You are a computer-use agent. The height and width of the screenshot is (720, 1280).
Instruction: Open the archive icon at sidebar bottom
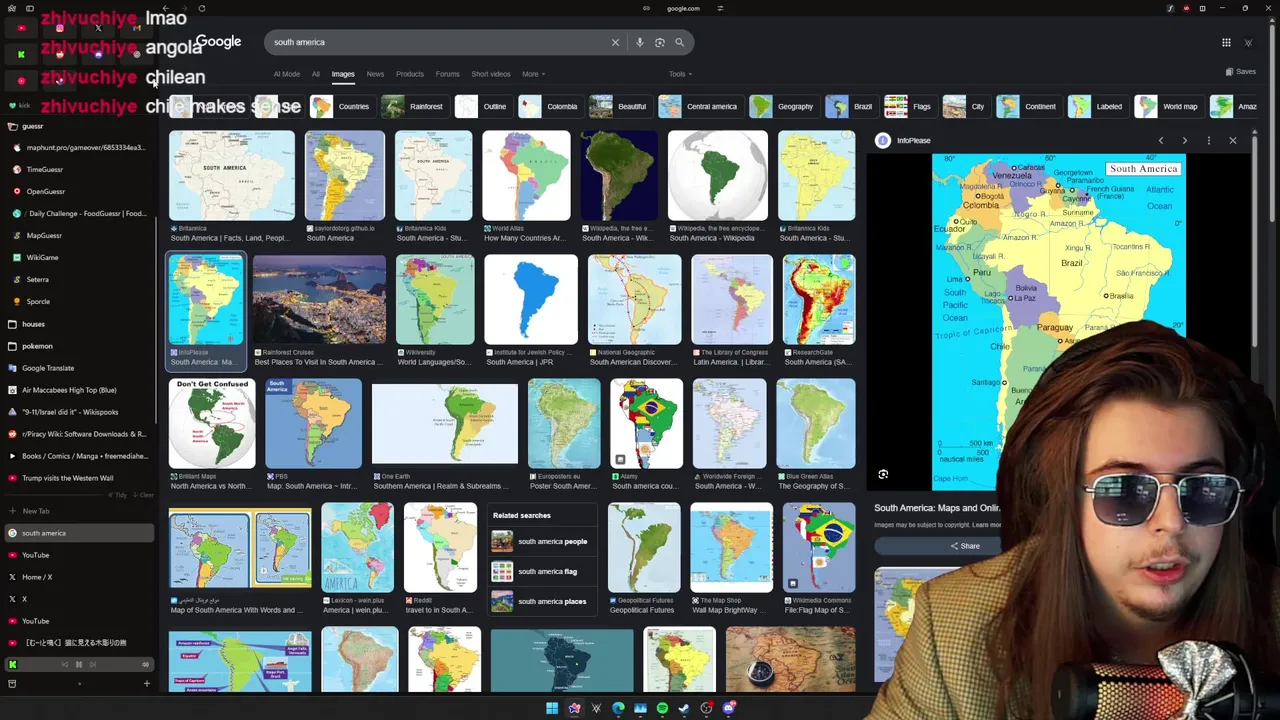(12, 684)
